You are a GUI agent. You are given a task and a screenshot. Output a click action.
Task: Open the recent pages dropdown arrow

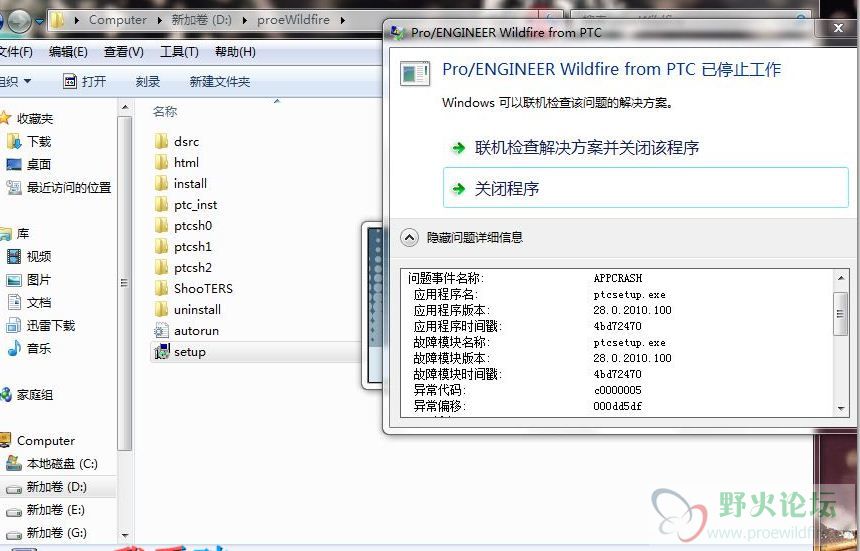39,21
